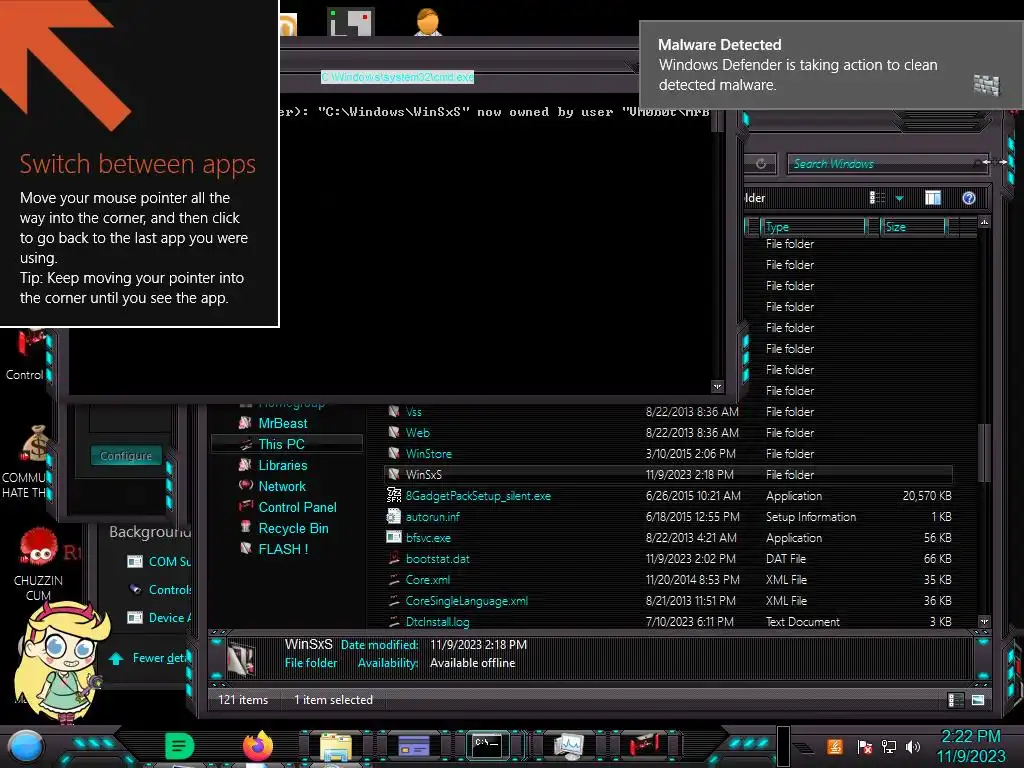
Task: Switch to the purple card window taskbar icon
Action: (x=414, y=746)
